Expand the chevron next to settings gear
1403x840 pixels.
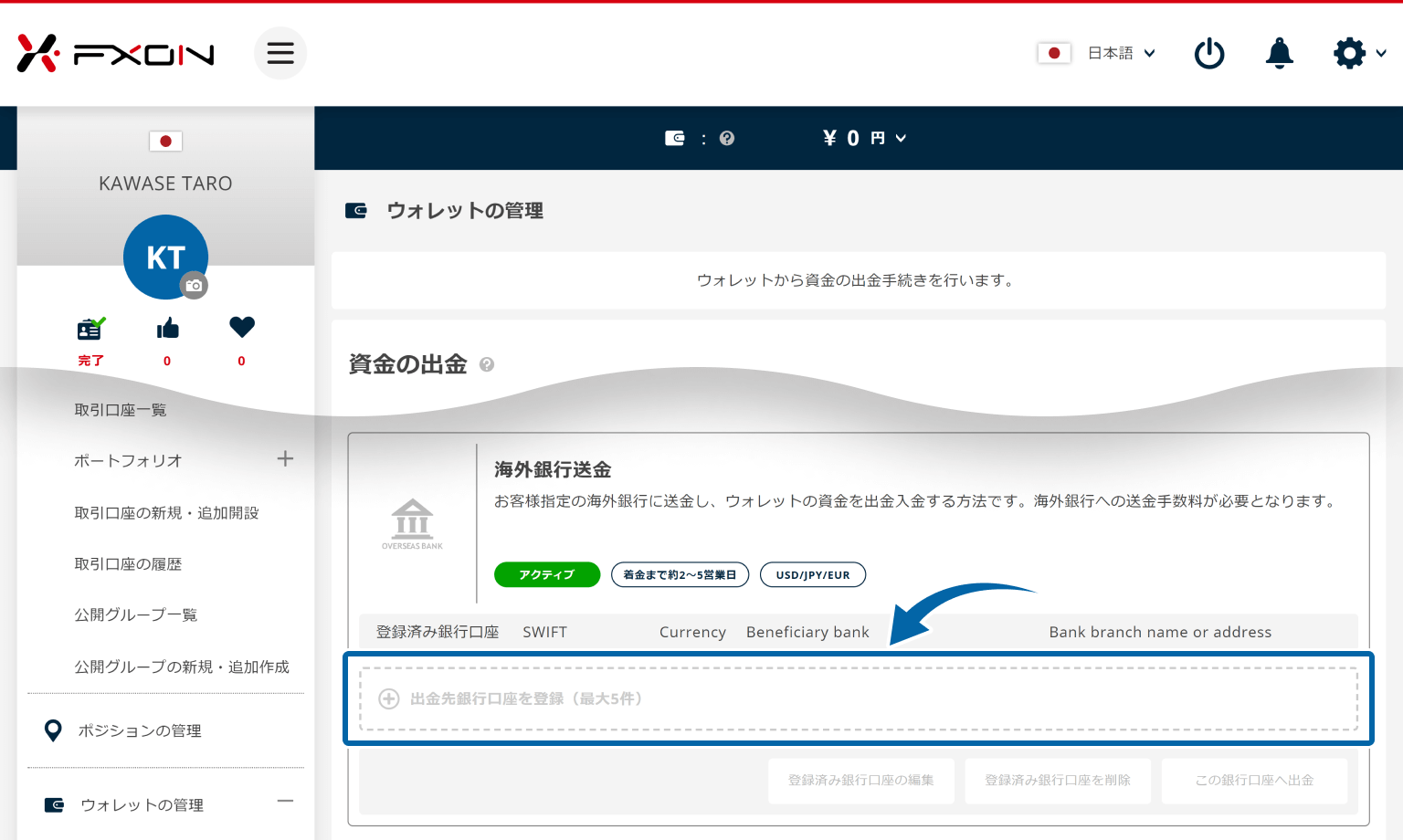[x=1381, y=53]
